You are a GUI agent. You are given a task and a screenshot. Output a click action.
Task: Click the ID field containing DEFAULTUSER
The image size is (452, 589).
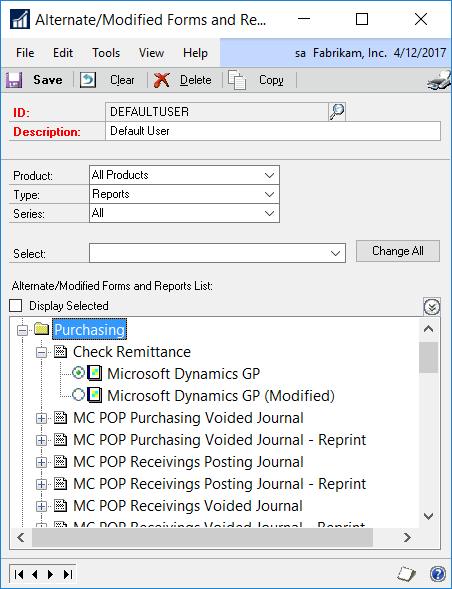point(217,112)
